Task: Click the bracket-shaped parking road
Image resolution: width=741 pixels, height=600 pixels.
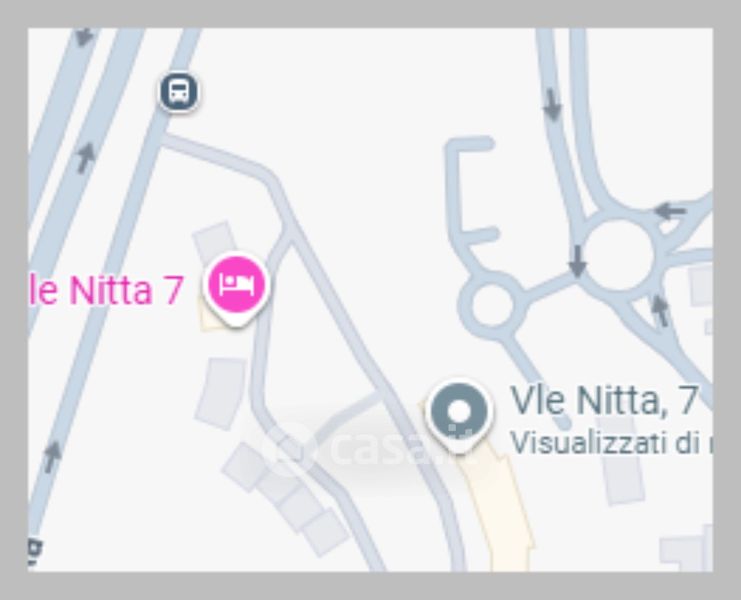Action: tap(471, 189)
